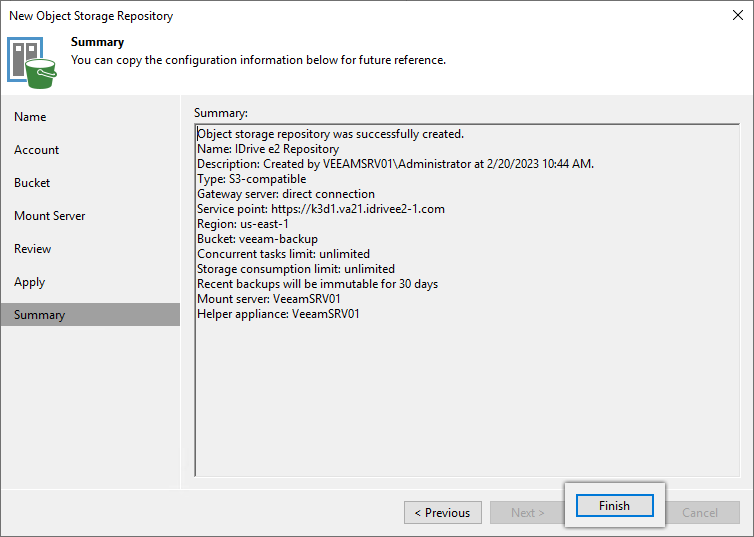This screenshot has height=537, width=754.
Task: Open the Mount Server wizard step
Action: tap(50, 216)
